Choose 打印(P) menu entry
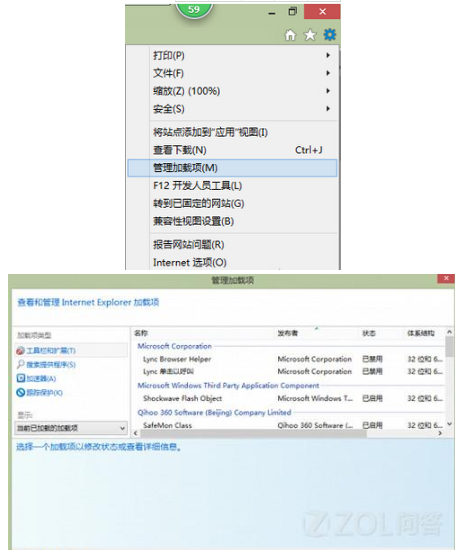The image size is (455, 550). coord(232,55)
